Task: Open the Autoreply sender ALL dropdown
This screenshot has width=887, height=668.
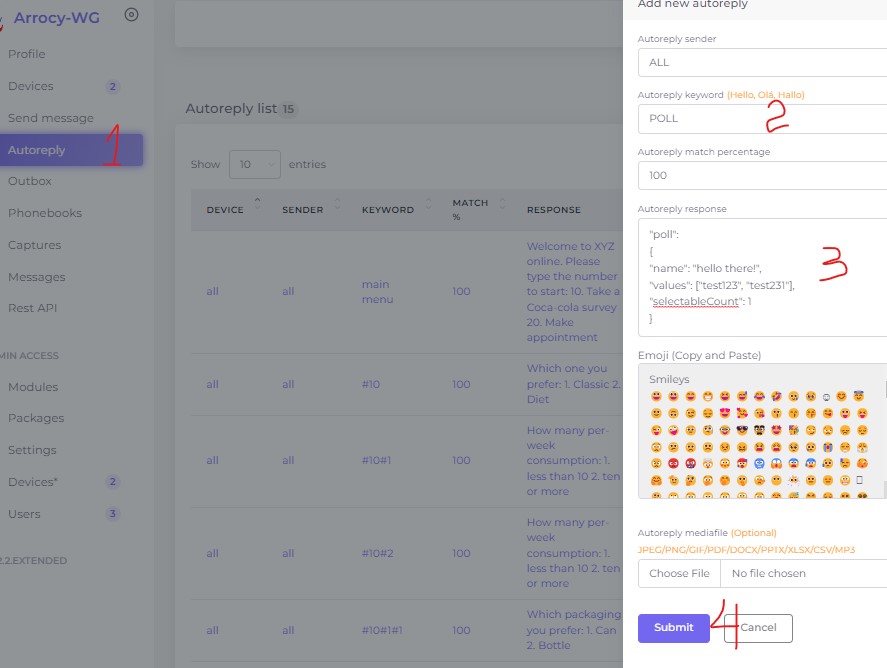Action: (761, 62)
